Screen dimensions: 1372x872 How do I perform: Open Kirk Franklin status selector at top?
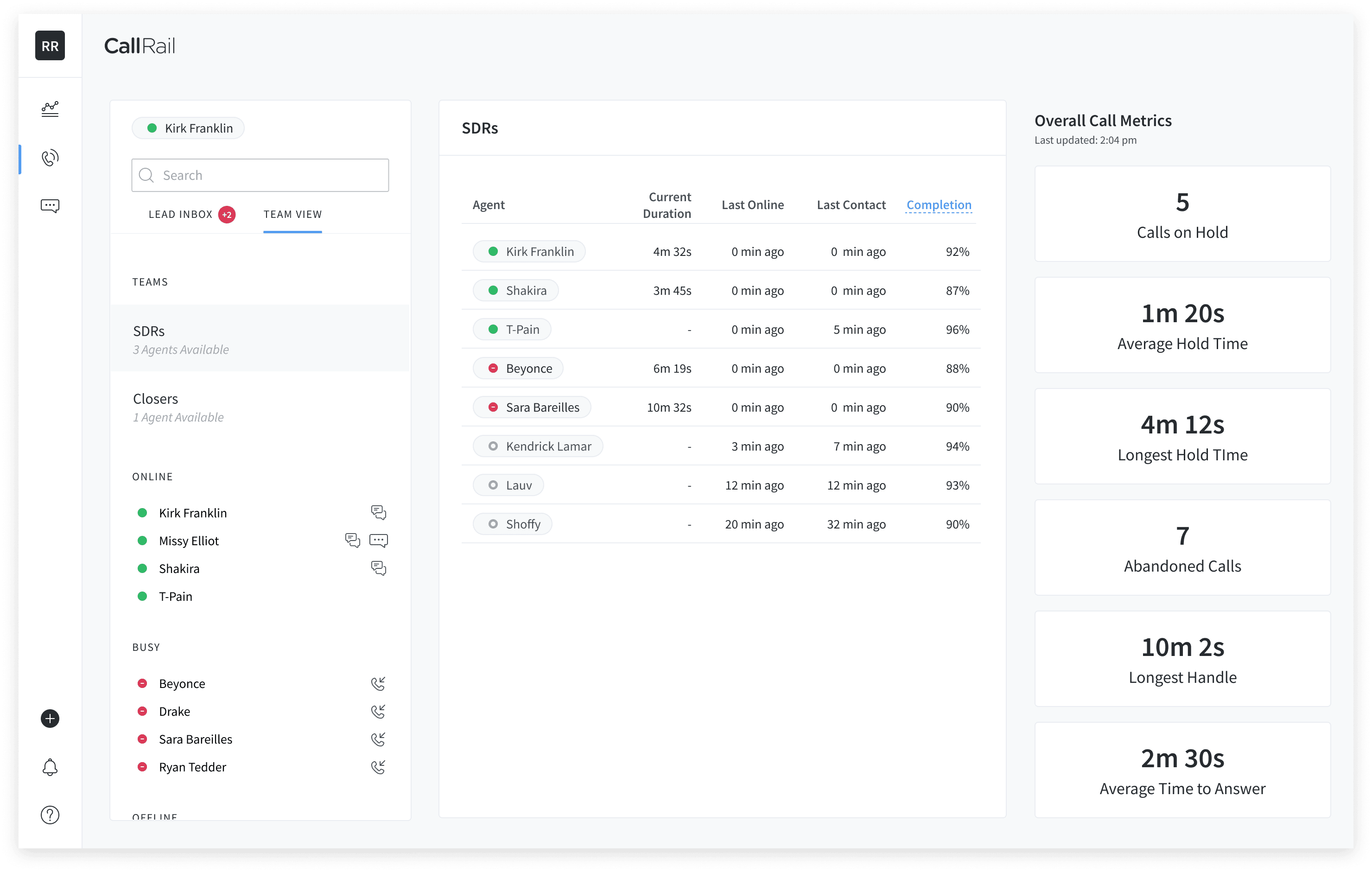click(189, 128)
